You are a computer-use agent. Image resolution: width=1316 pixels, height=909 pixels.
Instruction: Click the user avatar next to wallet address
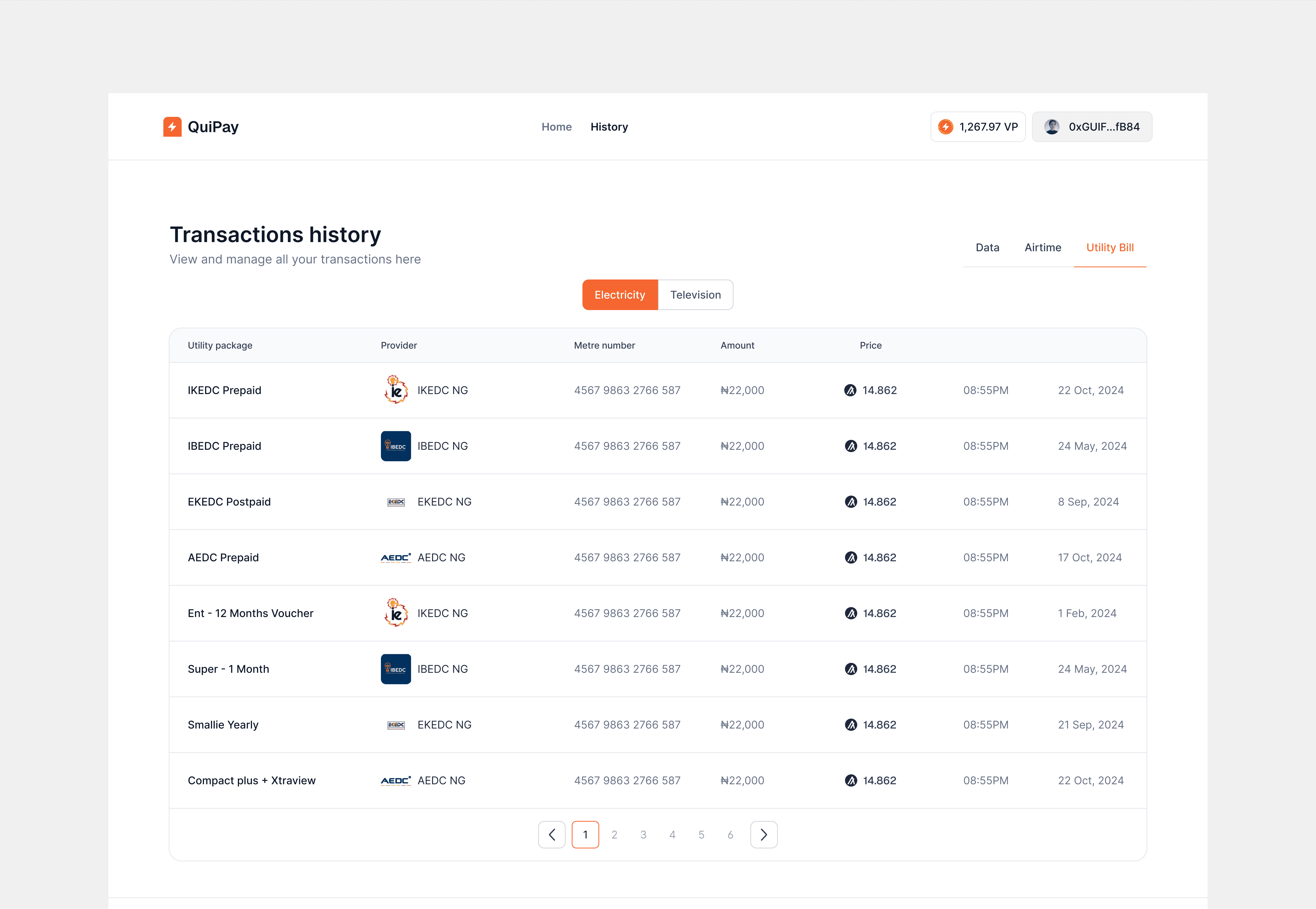pos(1052,127)
